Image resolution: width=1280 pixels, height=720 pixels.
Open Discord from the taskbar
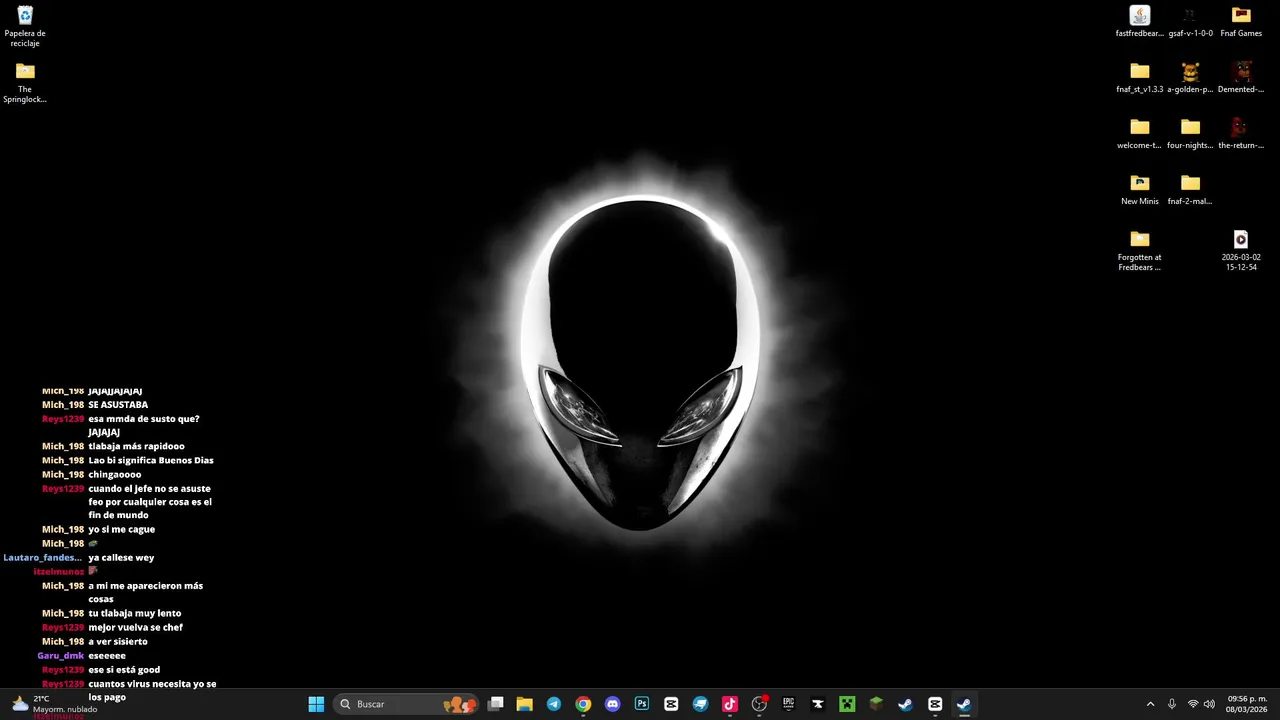[613, 704]
